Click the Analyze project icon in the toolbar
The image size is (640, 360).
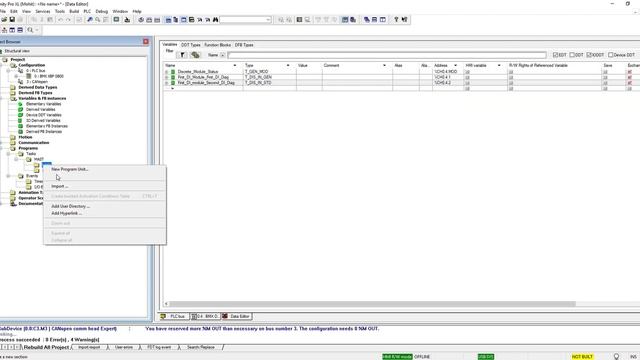click(x=140, y=20)
